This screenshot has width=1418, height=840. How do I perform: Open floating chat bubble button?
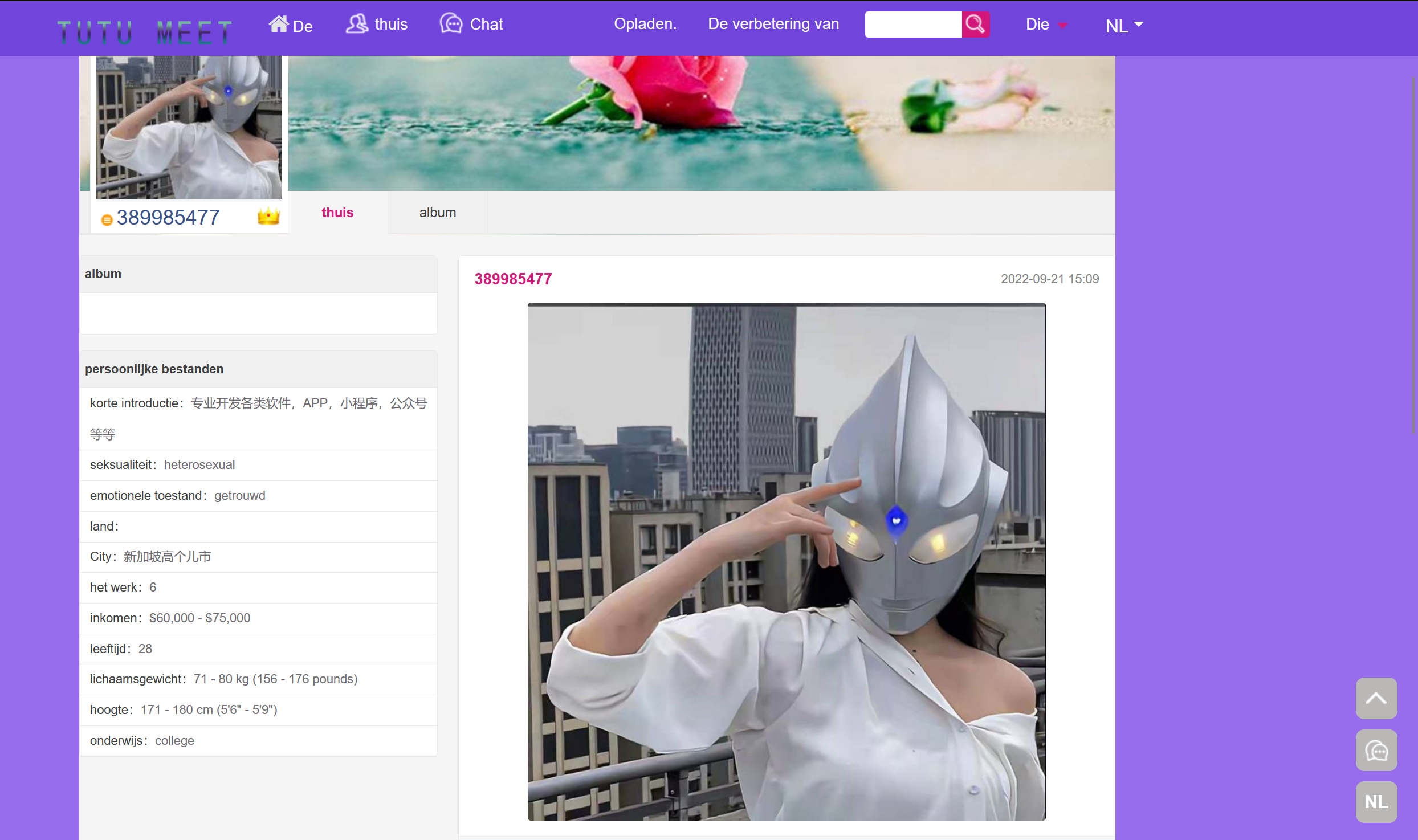(1376, 751)
